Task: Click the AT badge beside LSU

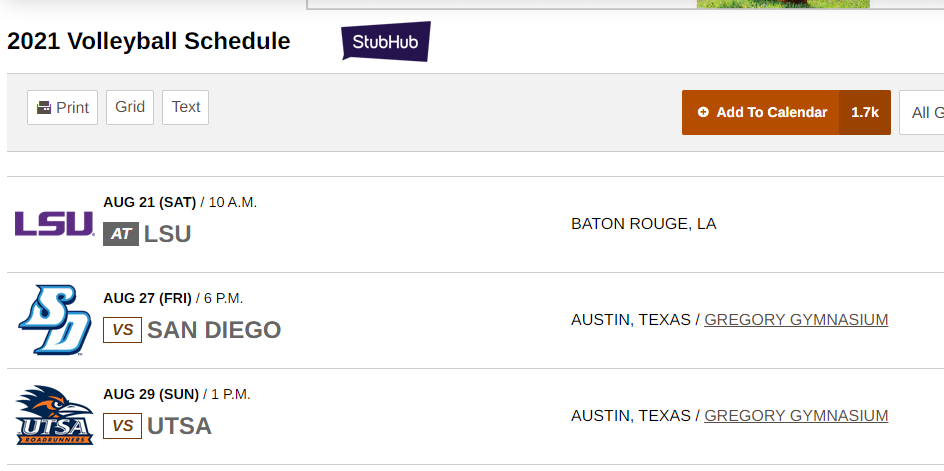Action: click(121, 234)
